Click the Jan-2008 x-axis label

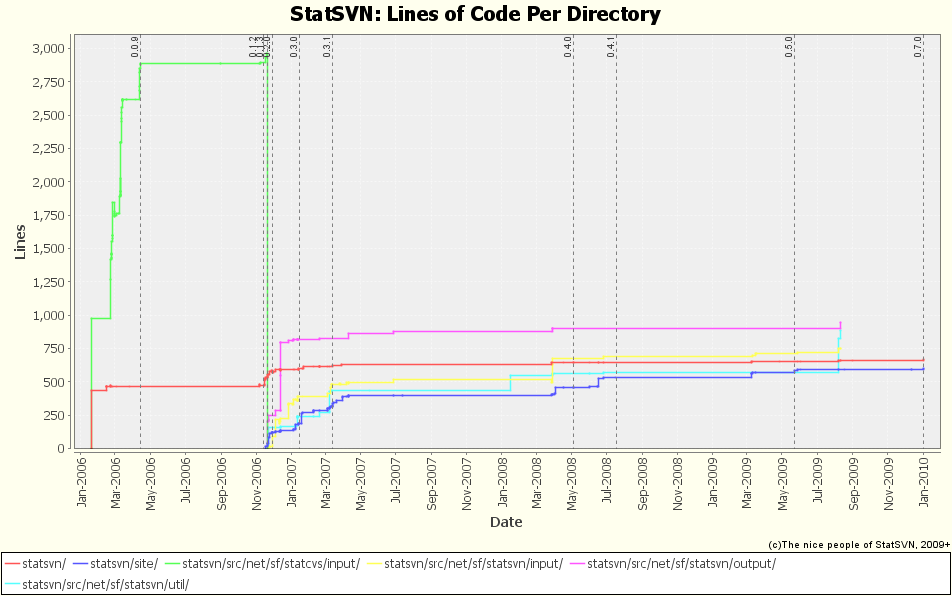(502, 483)
